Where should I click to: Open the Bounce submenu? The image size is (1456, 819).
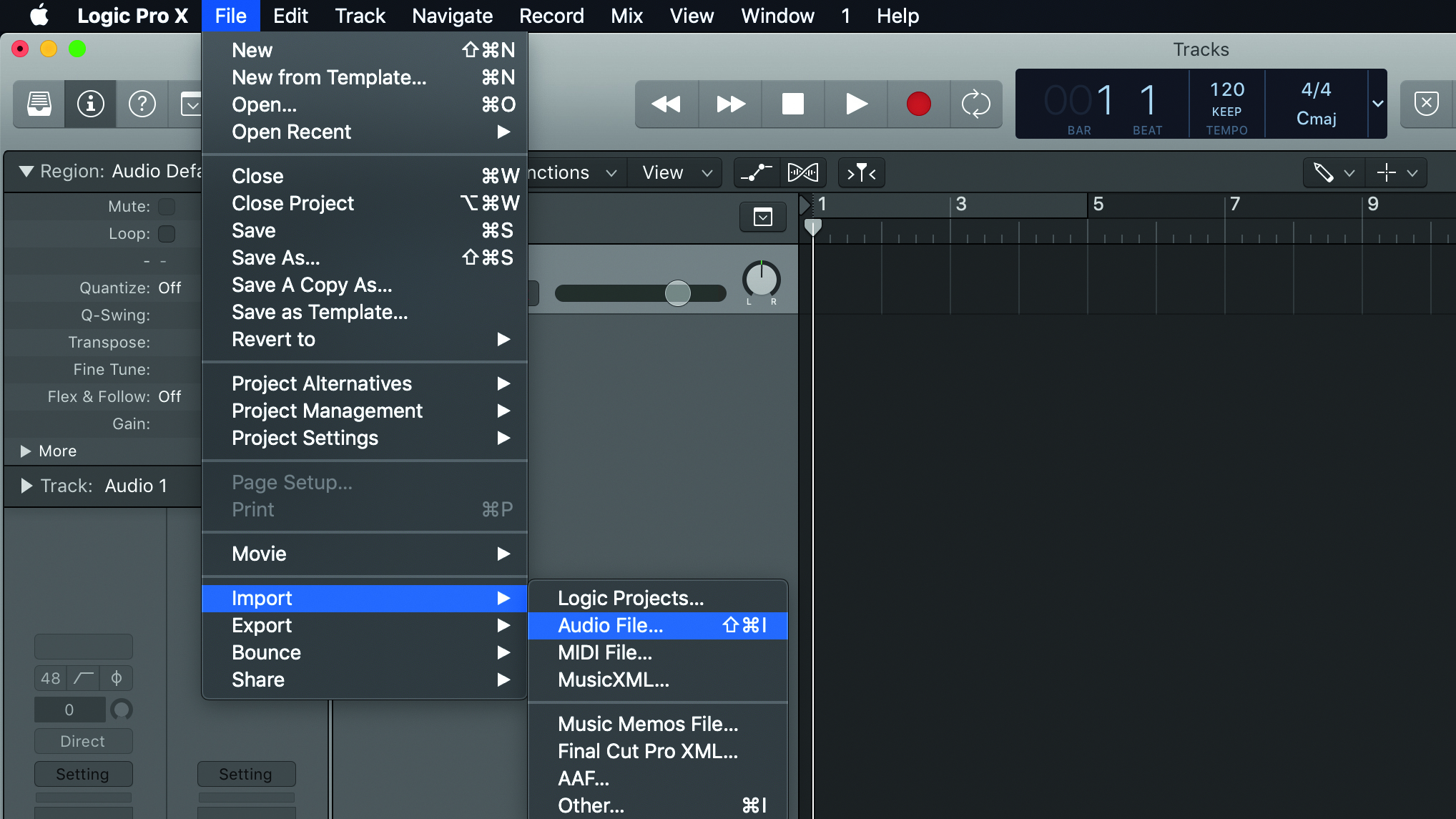[365, 653]
